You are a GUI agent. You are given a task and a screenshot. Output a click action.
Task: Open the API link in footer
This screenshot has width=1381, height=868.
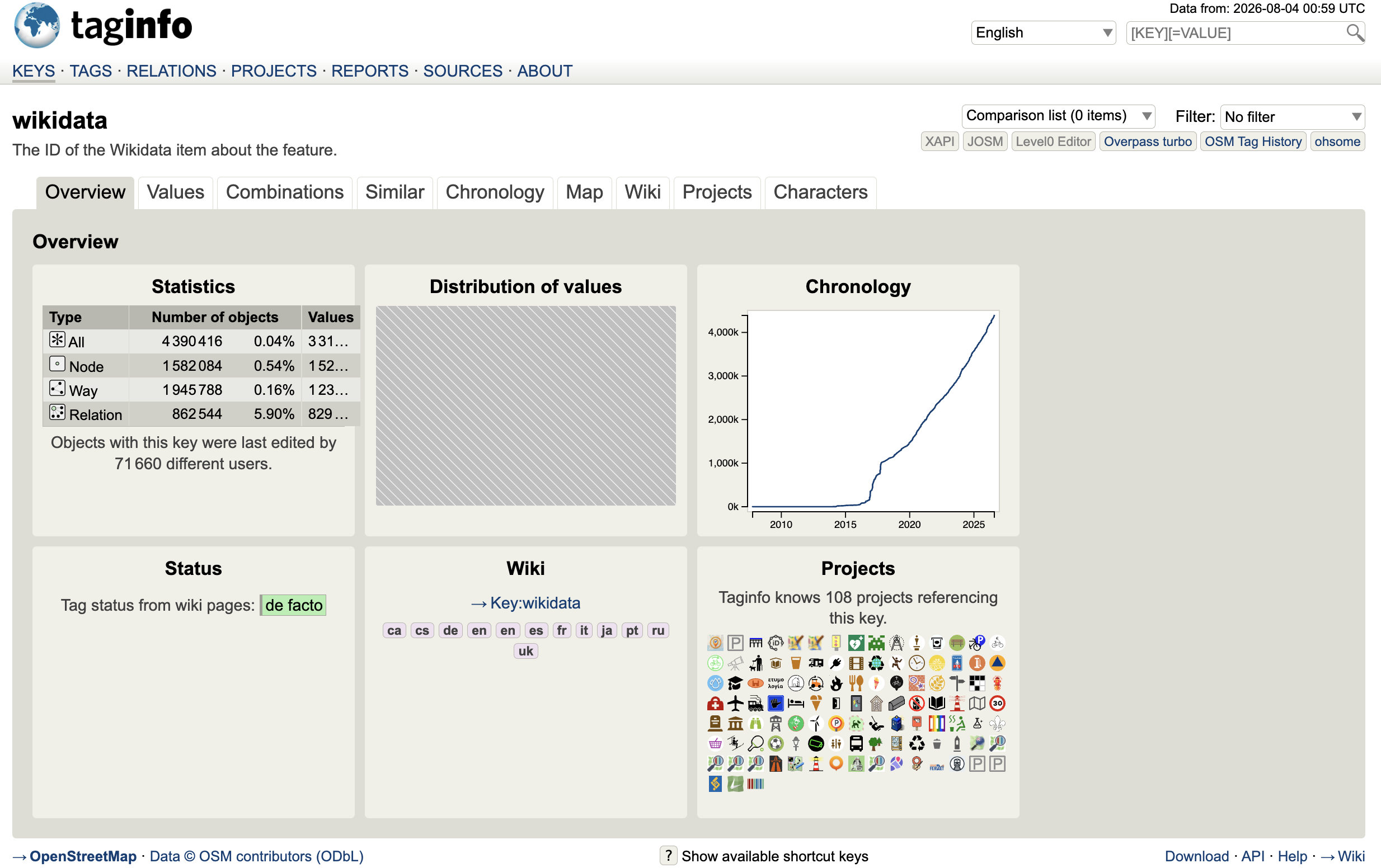tap(1252, 856)
